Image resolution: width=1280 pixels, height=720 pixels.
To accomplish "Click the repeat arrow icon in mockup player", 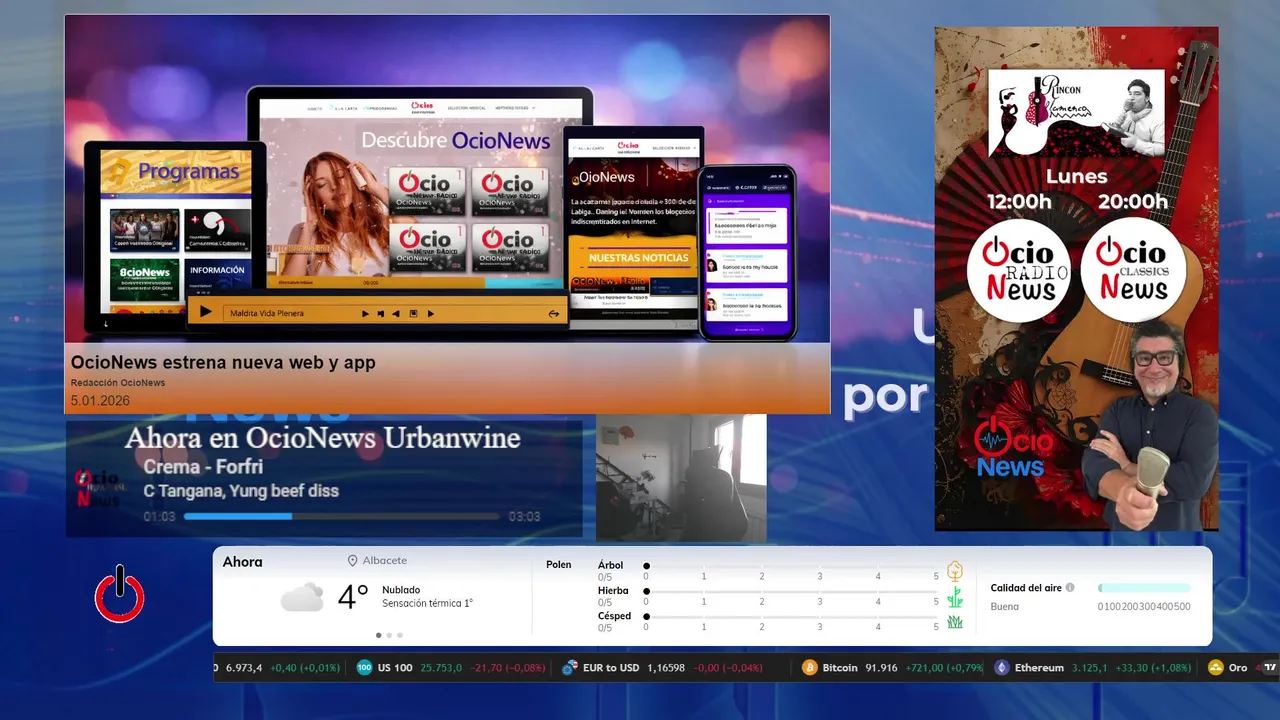I will click(x=553, y=314).
